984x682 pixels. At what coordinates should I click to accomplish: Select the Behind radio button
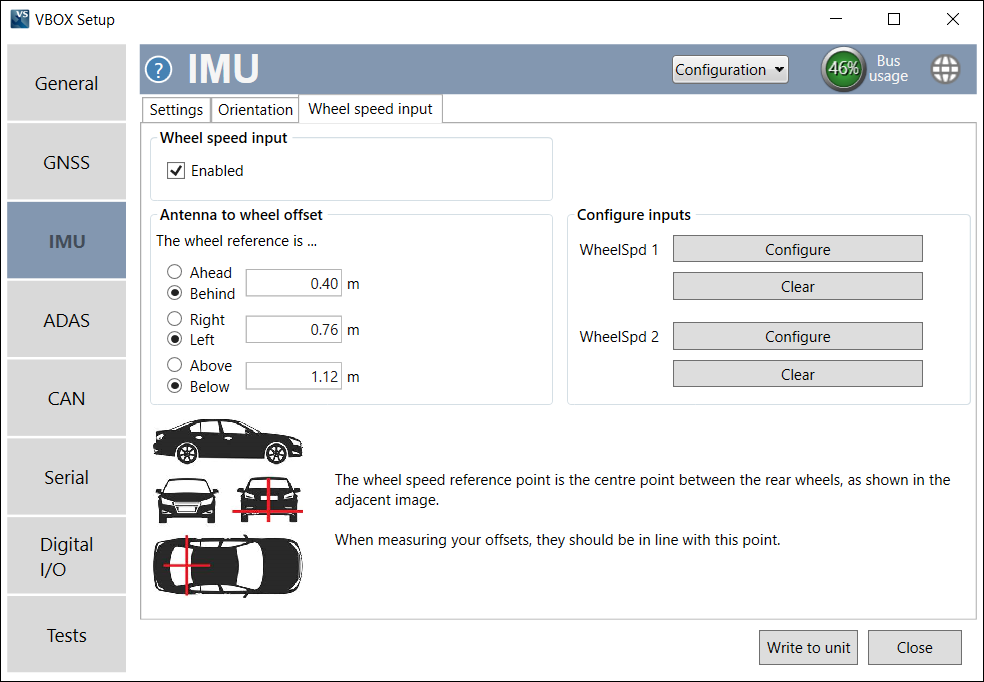174,293
